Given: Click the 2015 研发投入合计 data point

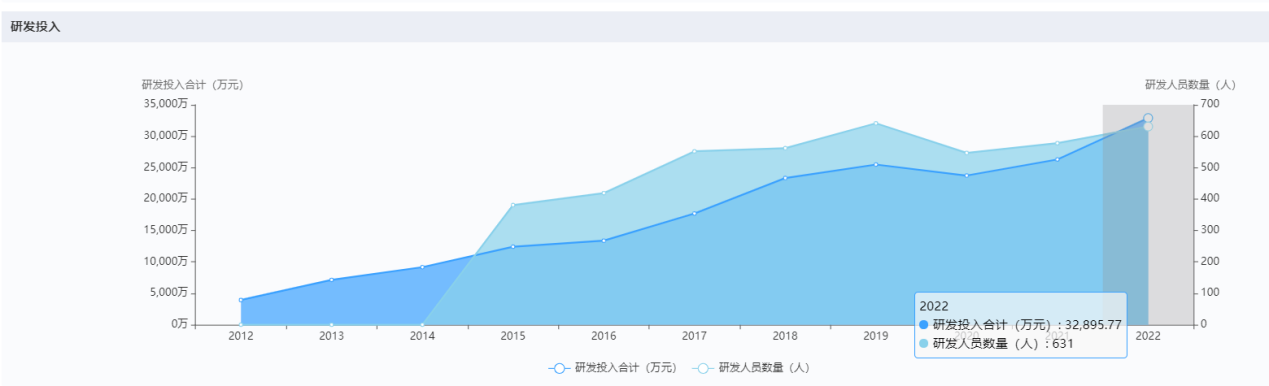Looking at the screenshot, I should click(513, 246).
